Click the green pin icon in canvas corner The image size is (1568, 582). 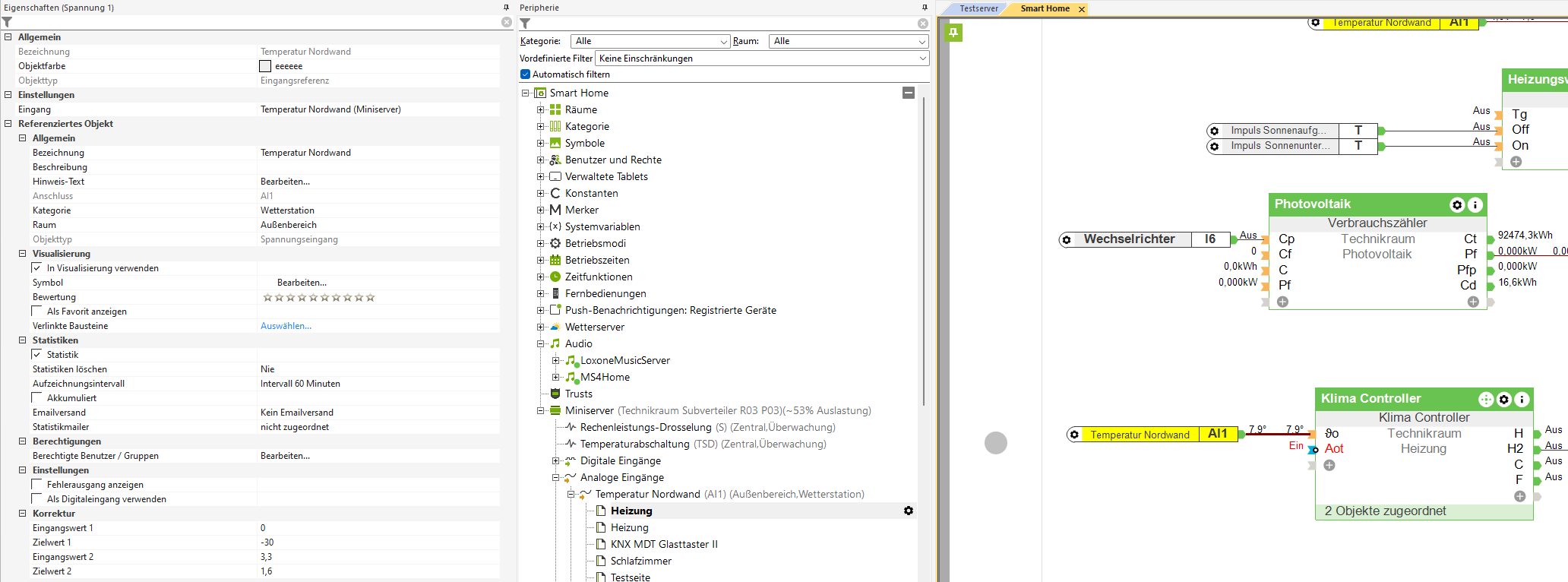coord(954,33)
